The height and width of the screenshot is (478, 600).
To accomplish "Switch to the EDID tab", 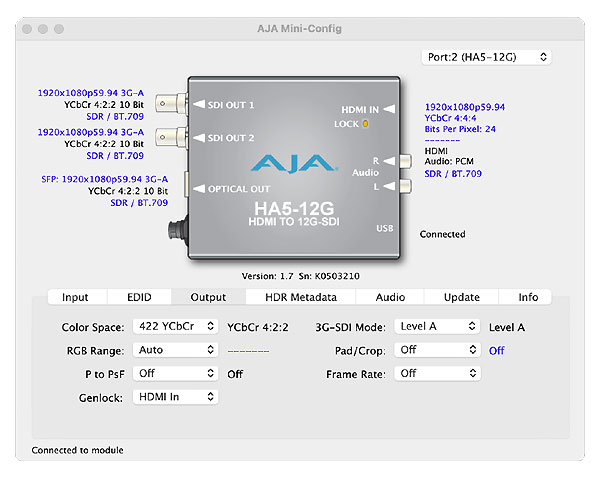I will [x=139, y=297].
